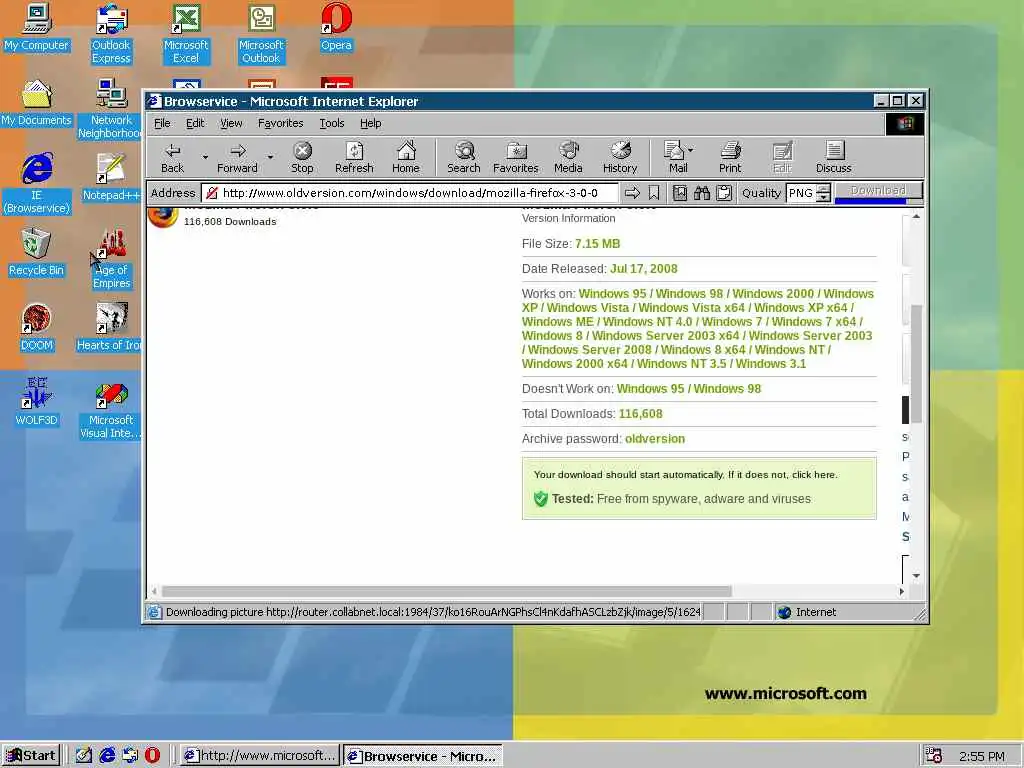
Task: Open the Tools menu
Action: 332,123
